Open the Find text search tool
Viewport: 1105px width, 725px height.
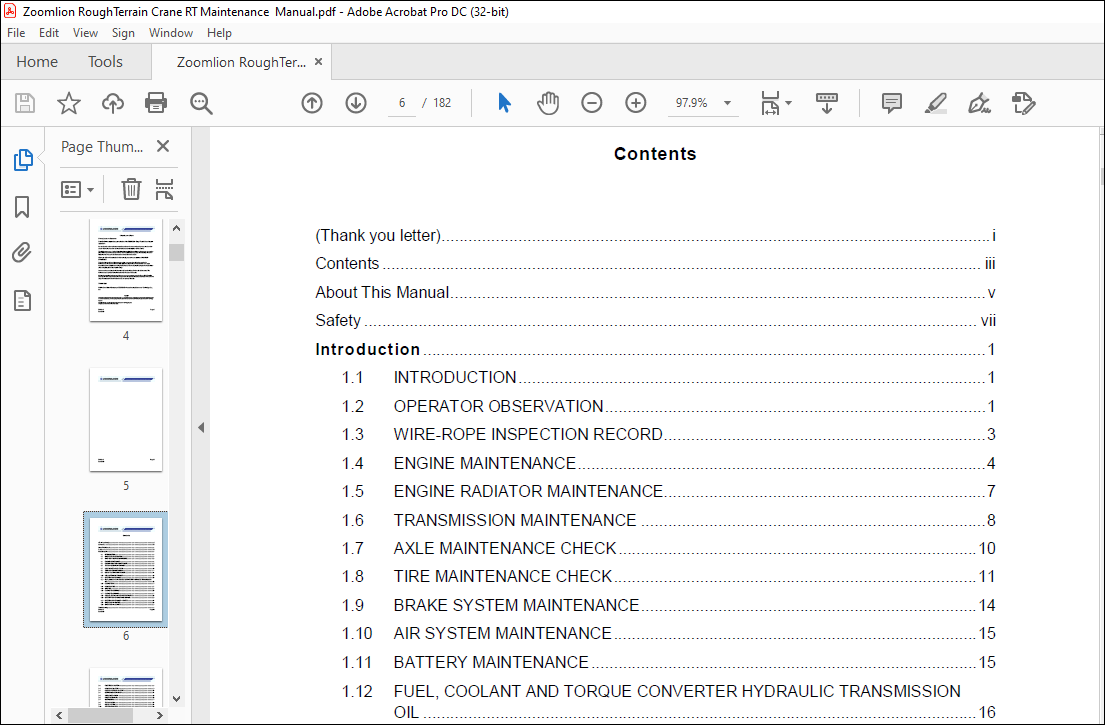pyautogui.click(x=201, y=104)
